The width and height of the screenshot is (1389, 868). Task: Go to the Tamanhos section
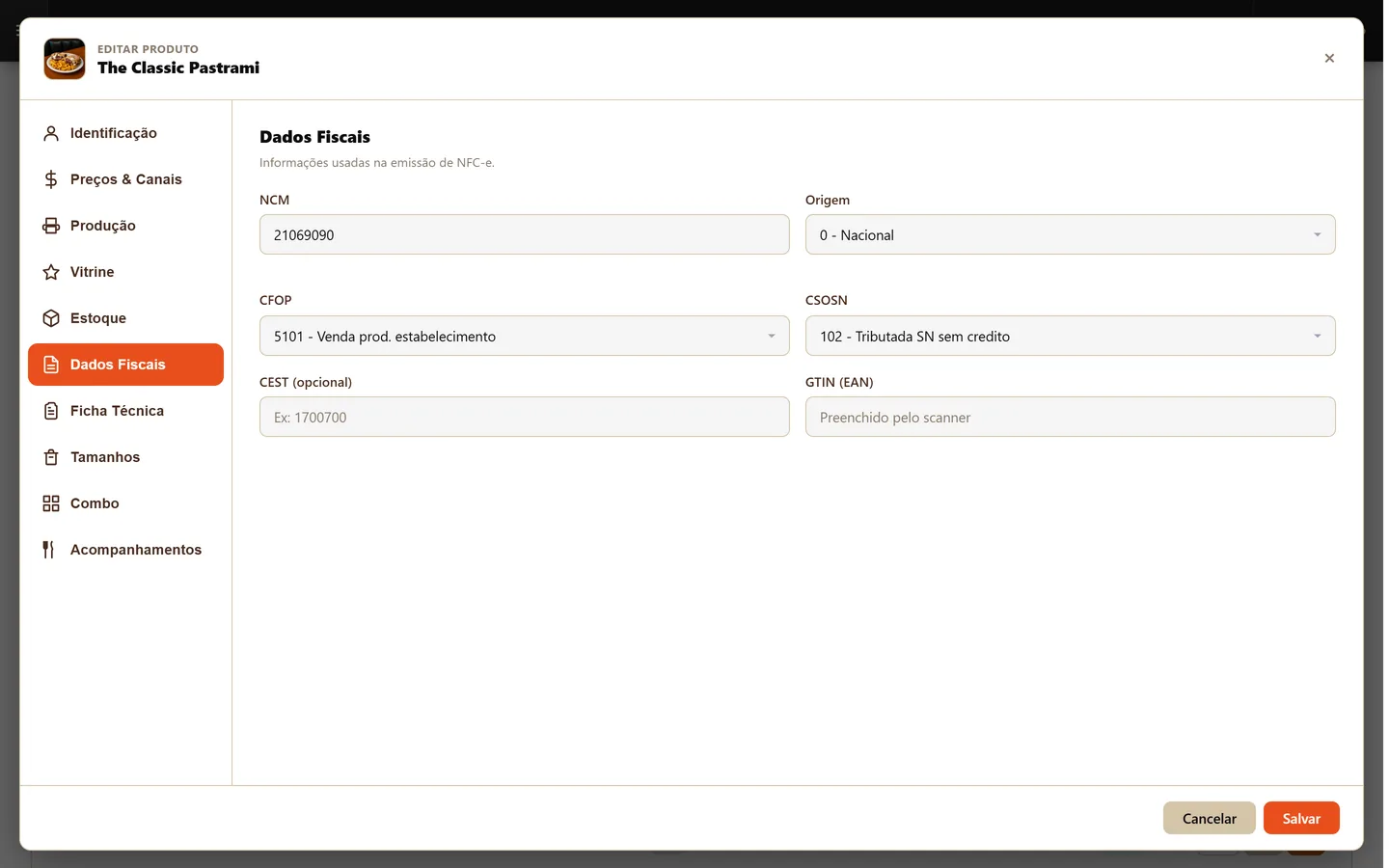[125, 457]
